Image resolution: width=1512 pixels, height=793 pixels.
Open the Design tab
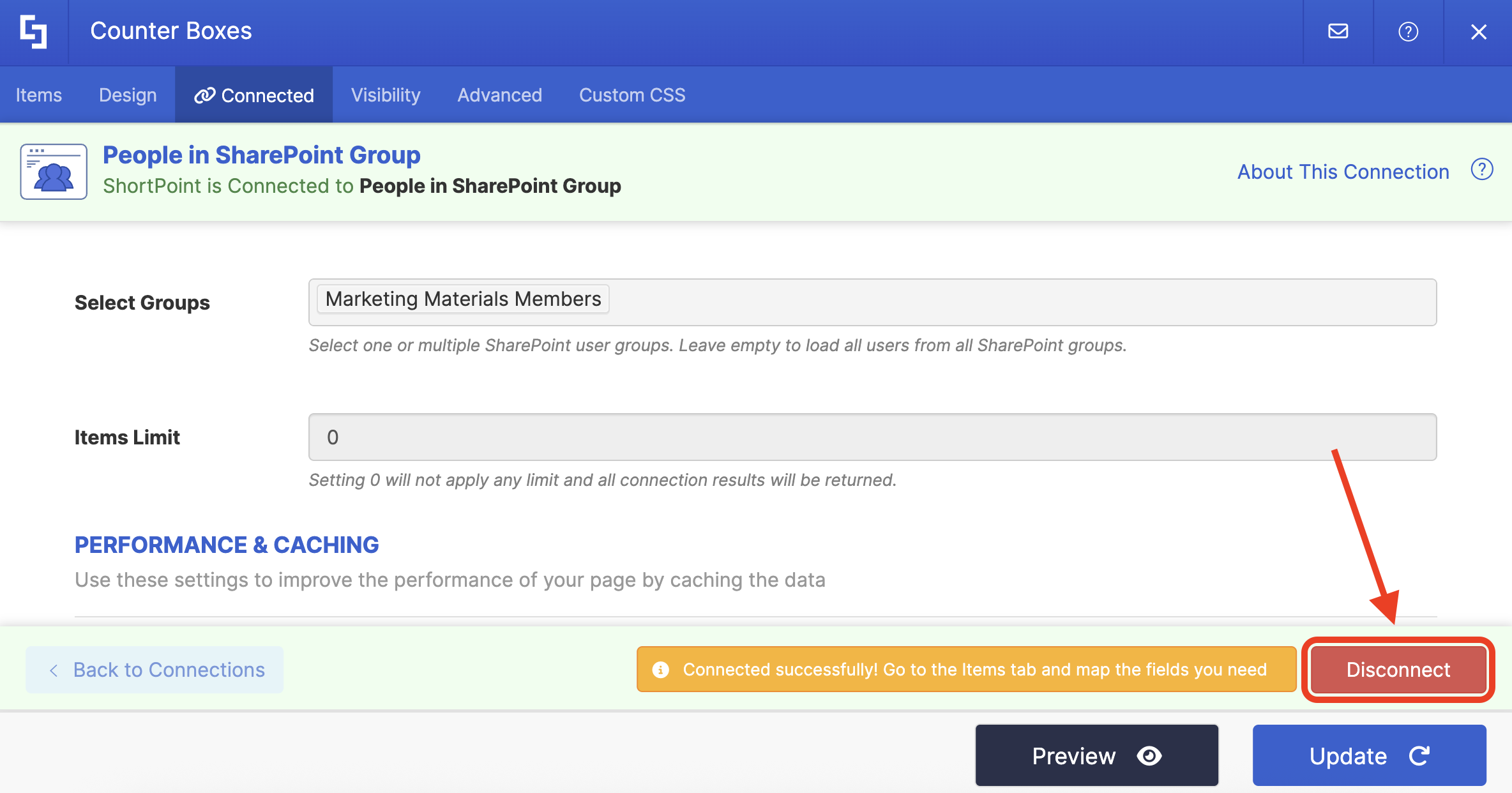coord(128,95)
